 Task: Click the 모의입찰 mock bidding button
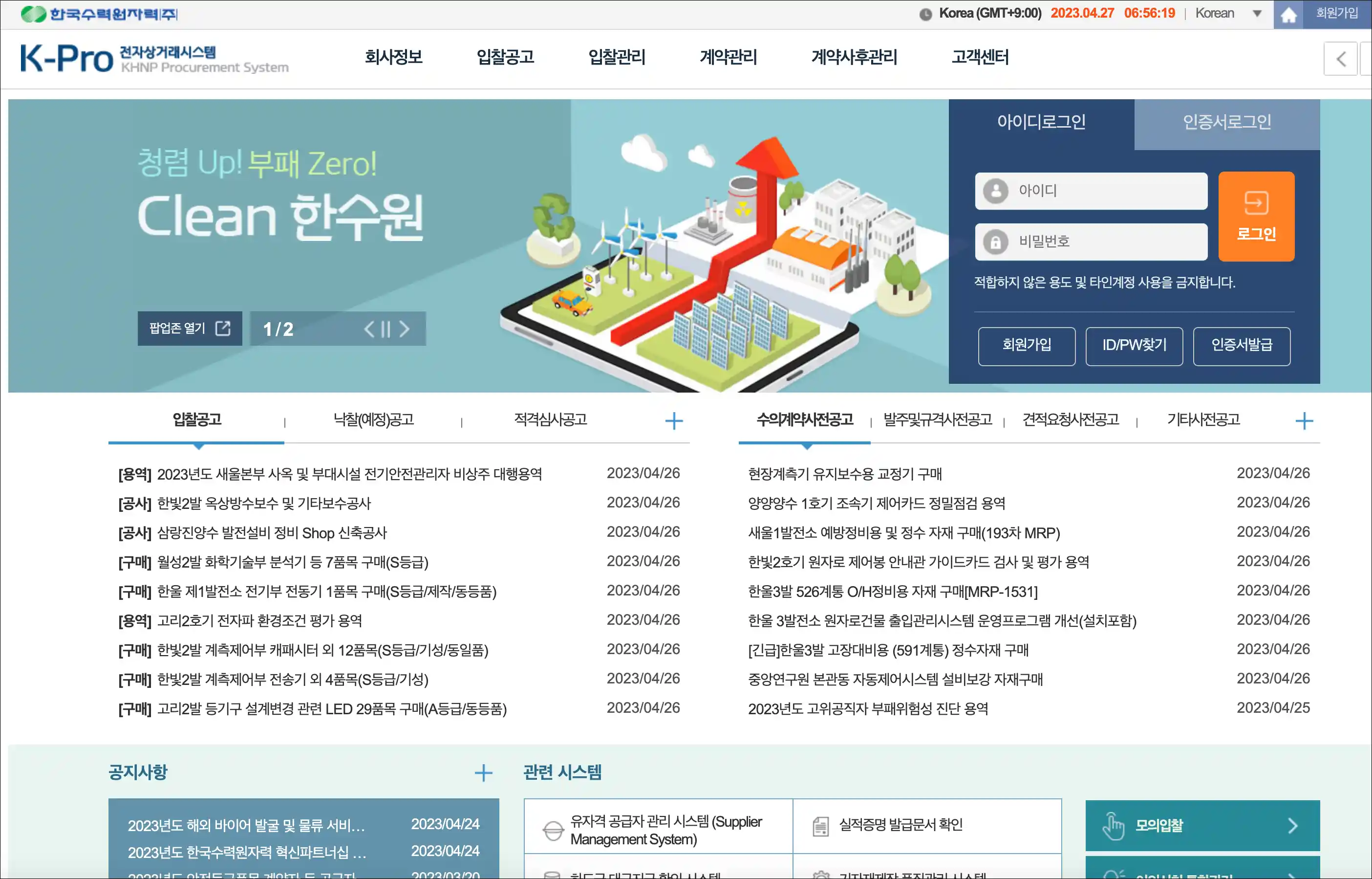(x=1202, y=826)
